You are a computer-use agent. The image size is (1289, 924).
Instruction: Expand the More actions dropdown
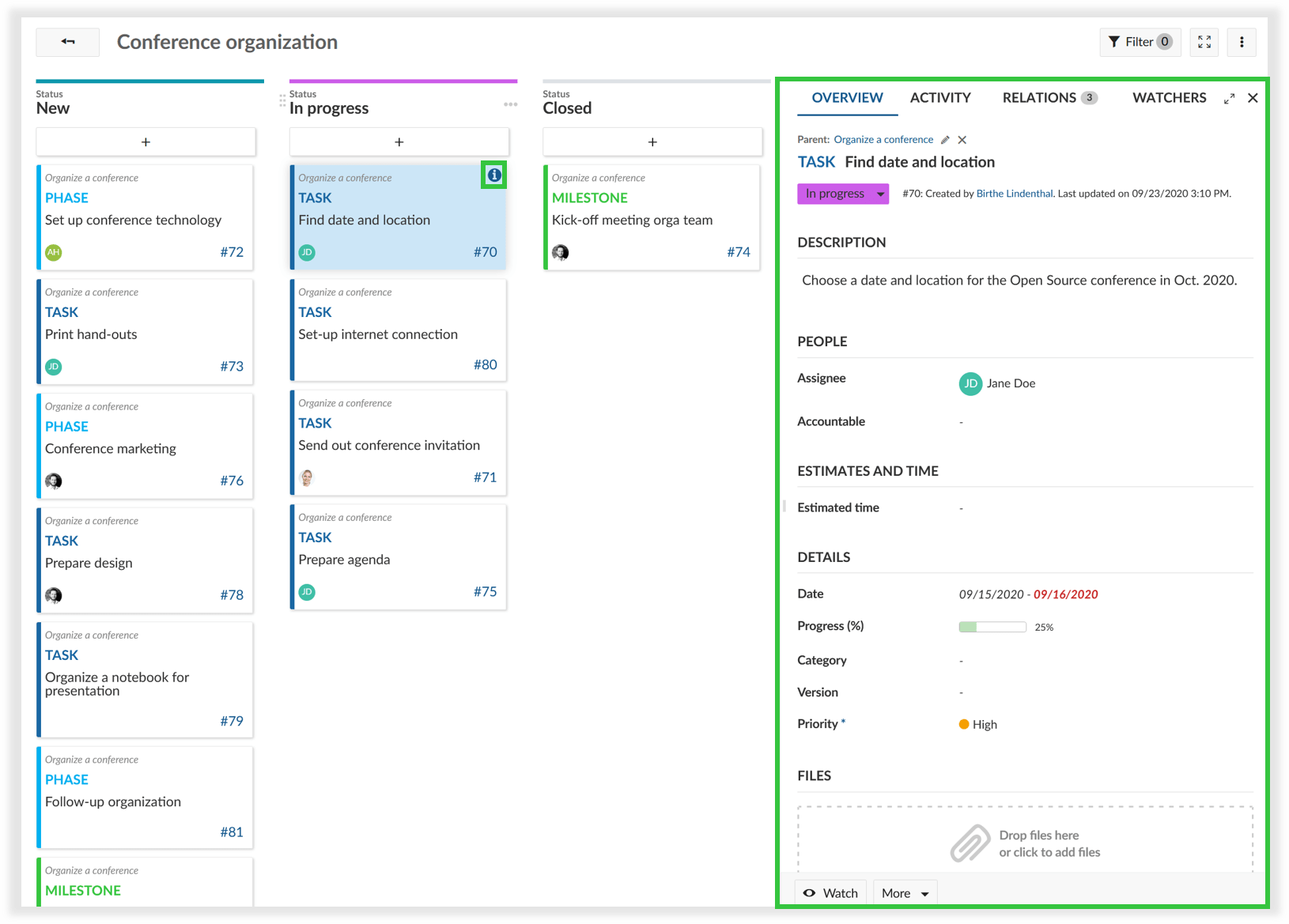point(905,892)
